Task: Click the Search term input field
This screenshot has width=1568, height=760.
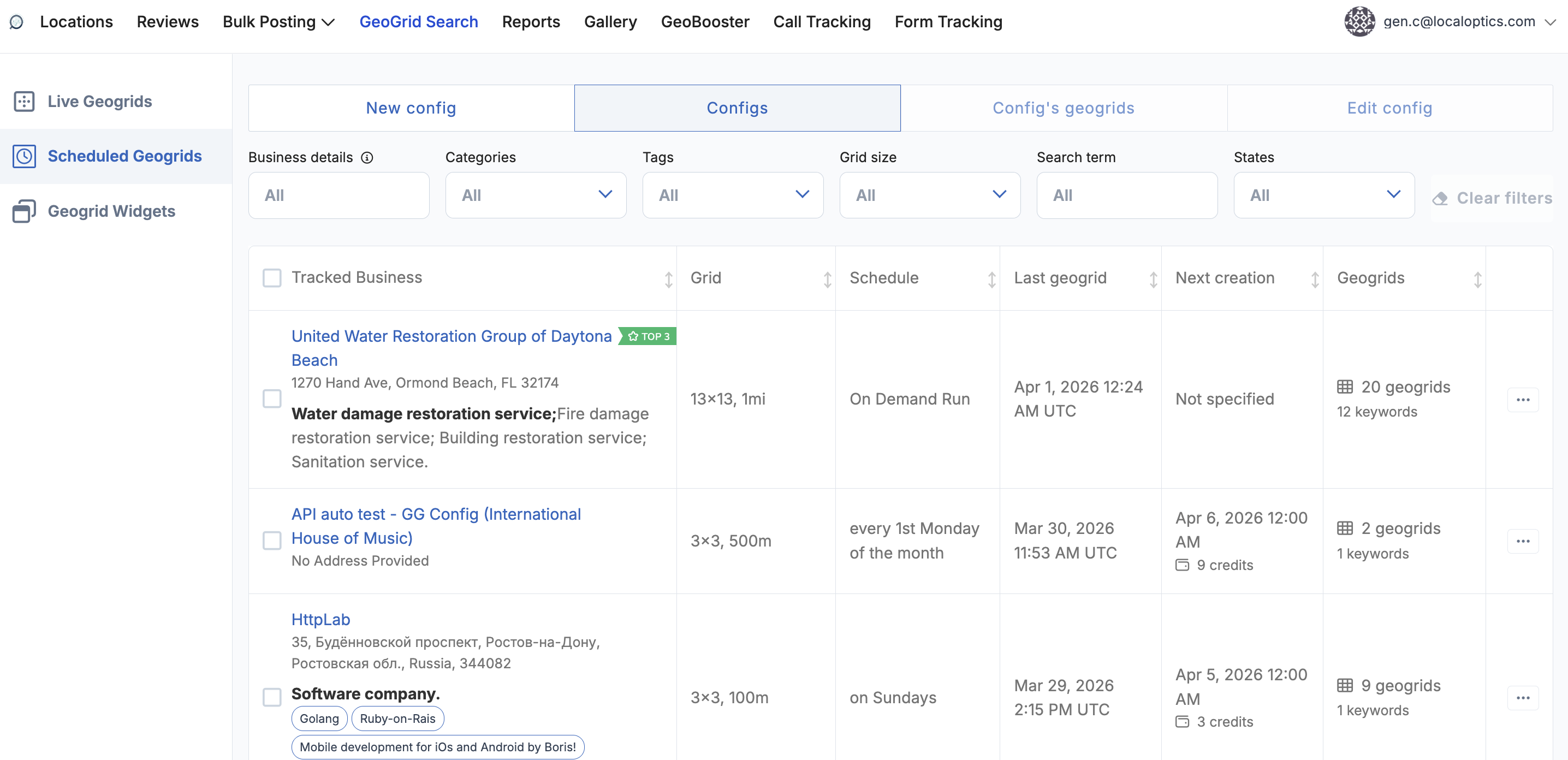Action: coord(1127,195)
